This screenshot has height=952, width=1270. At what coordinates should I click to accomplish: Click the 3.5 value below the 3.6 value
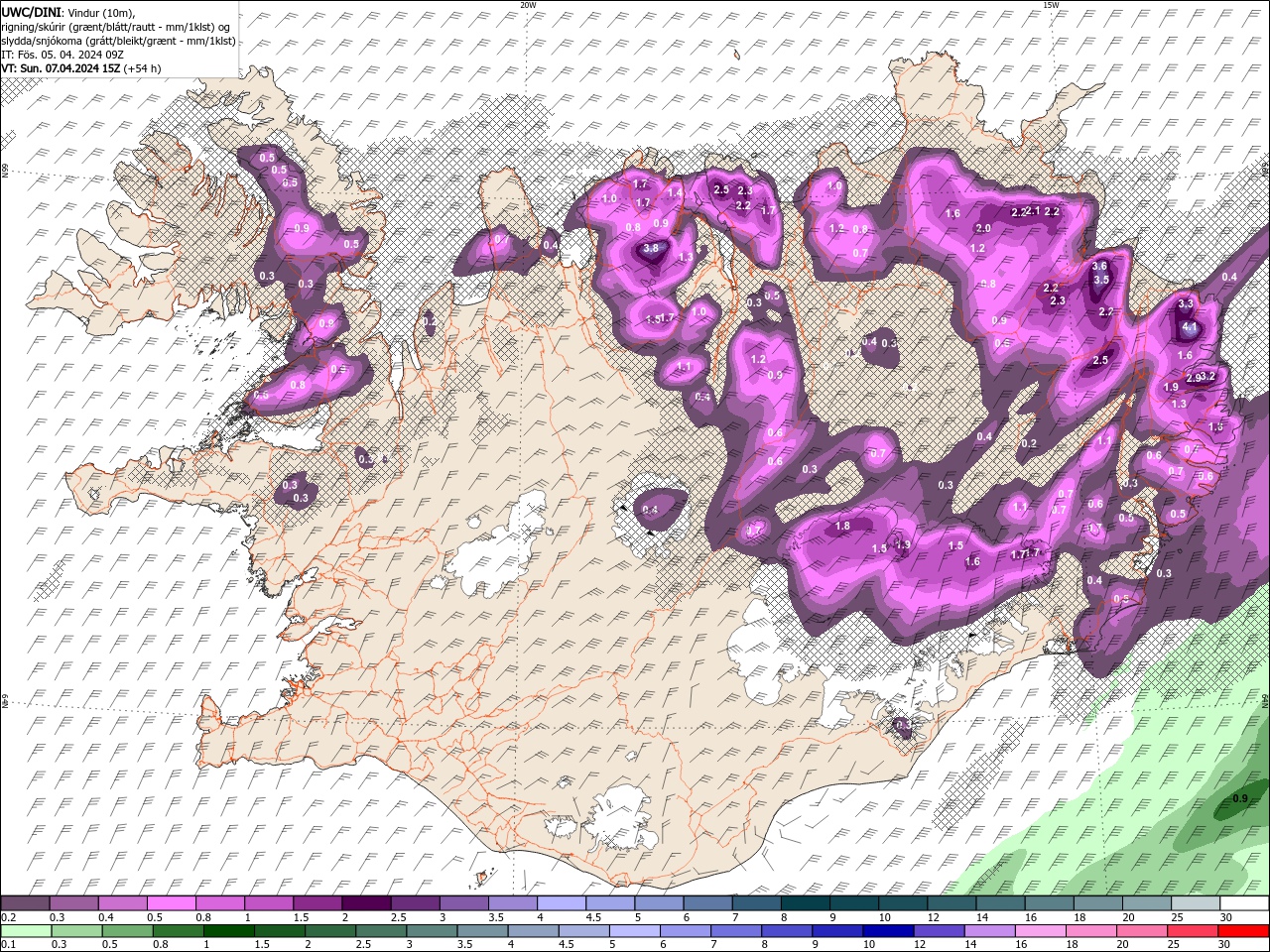click(1100, 280)
